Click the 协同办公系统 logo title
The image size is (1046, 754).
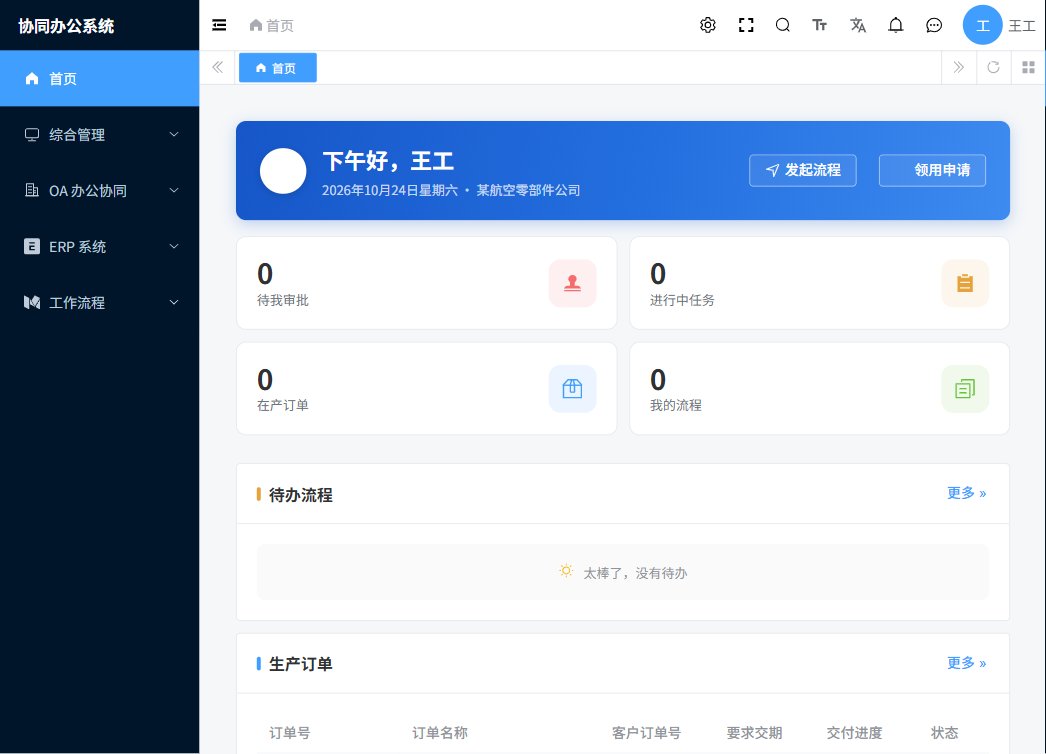point(66,26)
